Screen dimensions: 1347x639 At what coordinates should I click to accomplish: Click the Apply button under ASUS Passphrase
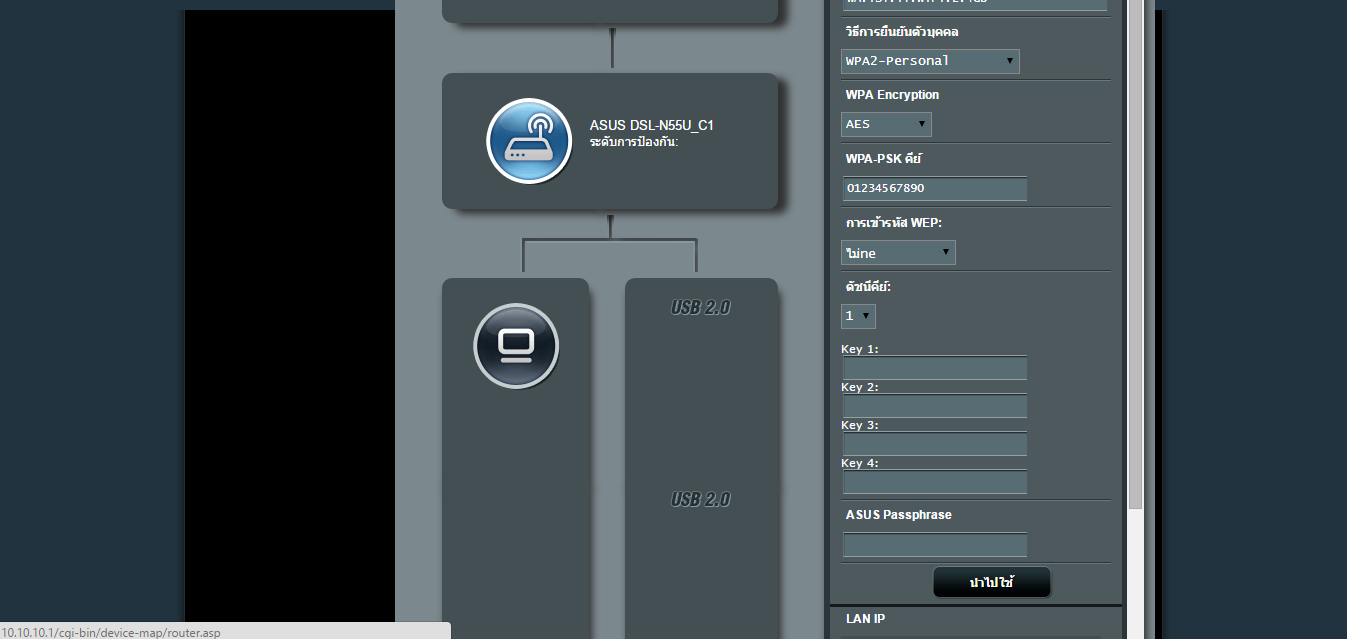coord(992,582)
